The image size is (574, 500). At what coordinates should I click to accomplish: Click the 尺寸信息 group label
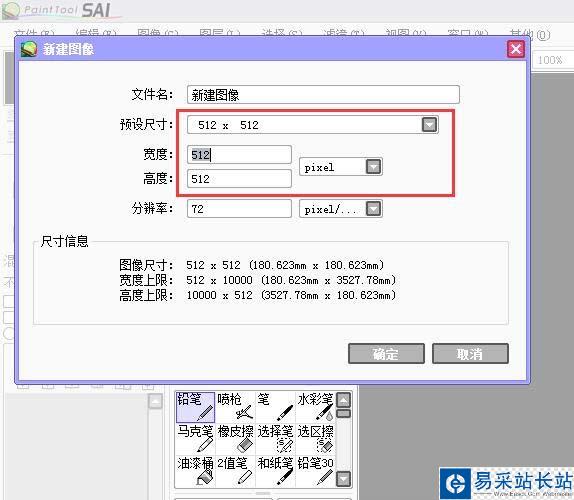coord(64,241)
